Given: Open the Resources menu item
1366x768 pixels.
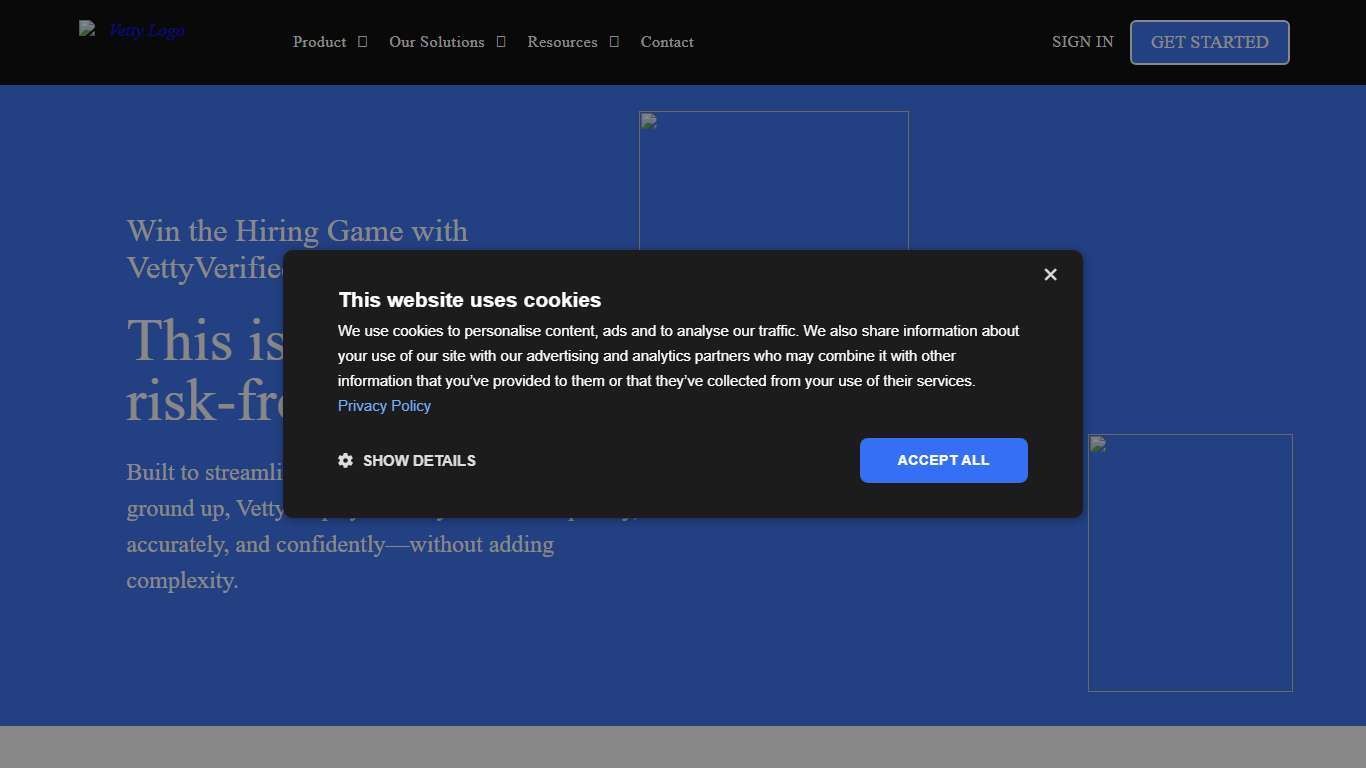Looking at the screenshot, I should point(562,42).
